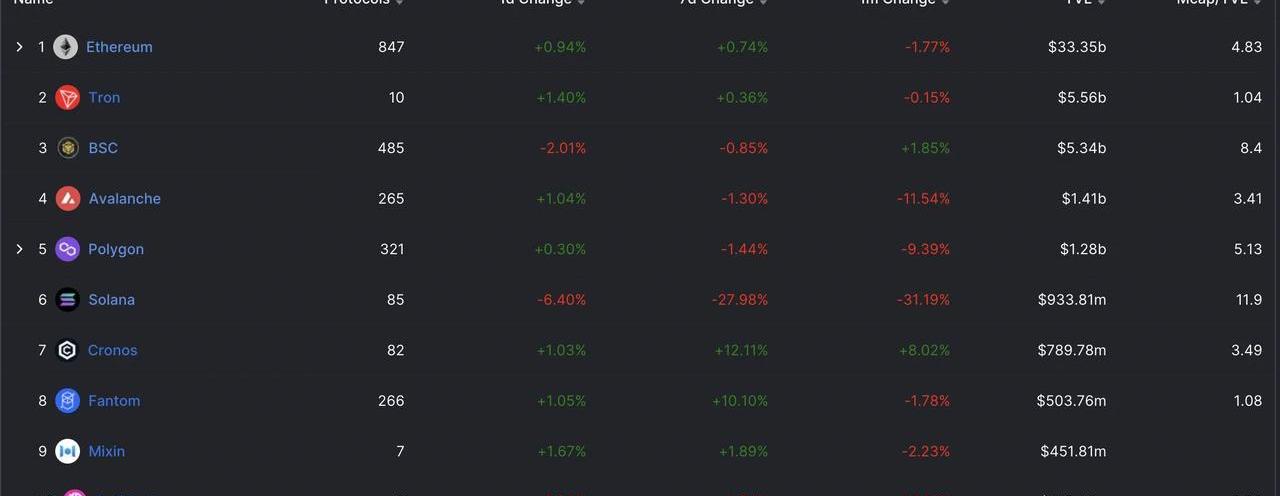Open the Ethereum chain link
The height and width of the screenshot is (496, 1280).
(119, 47)
